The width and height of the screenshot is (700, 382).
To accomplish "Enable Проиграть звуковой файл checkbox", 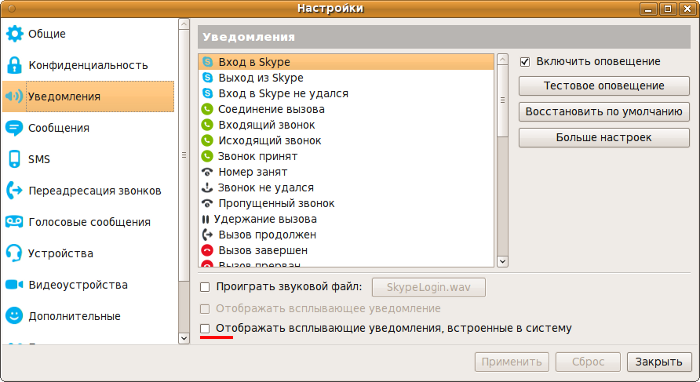I will 205,287.
